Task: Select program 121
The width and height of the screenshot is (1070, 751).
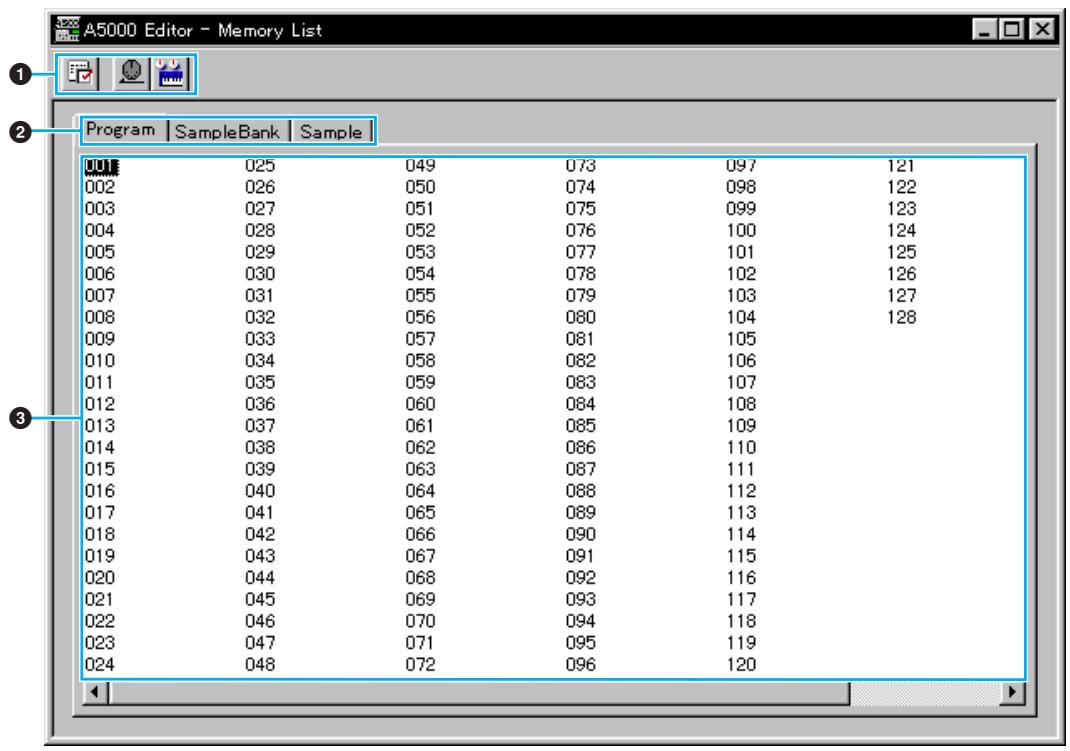Action: (x=901, y=166)
